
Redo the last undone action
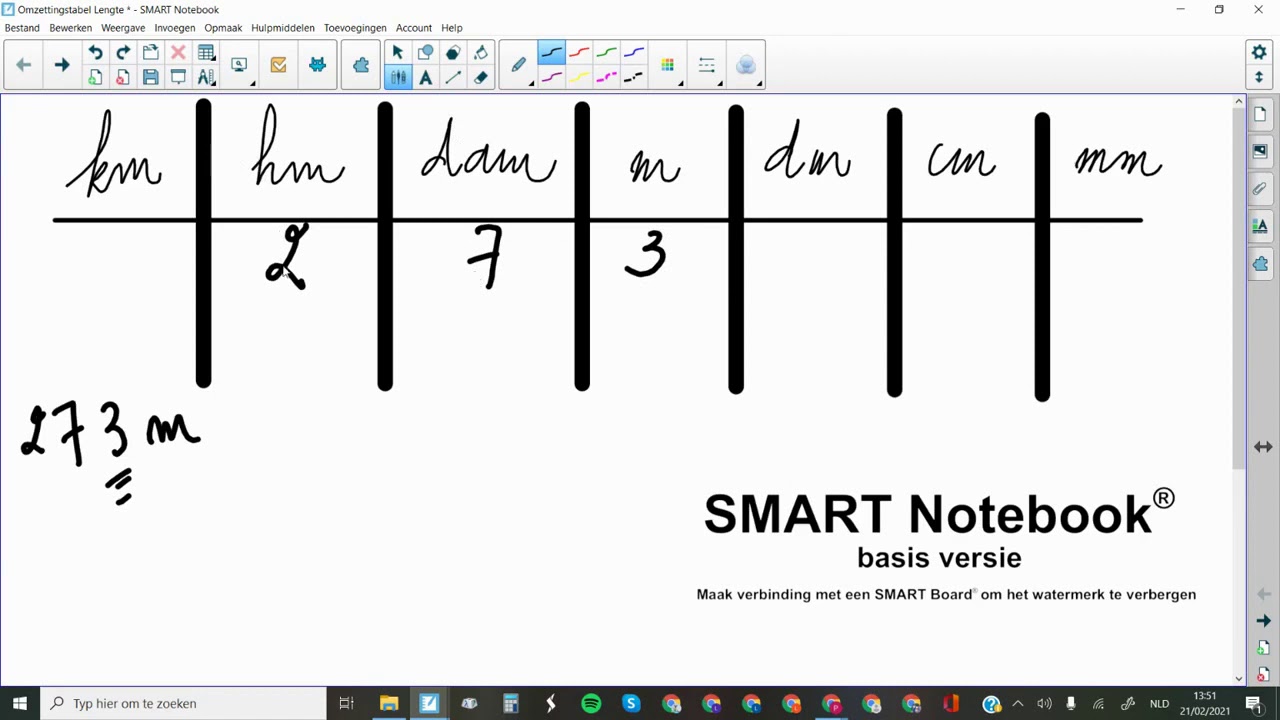(122, 53)
